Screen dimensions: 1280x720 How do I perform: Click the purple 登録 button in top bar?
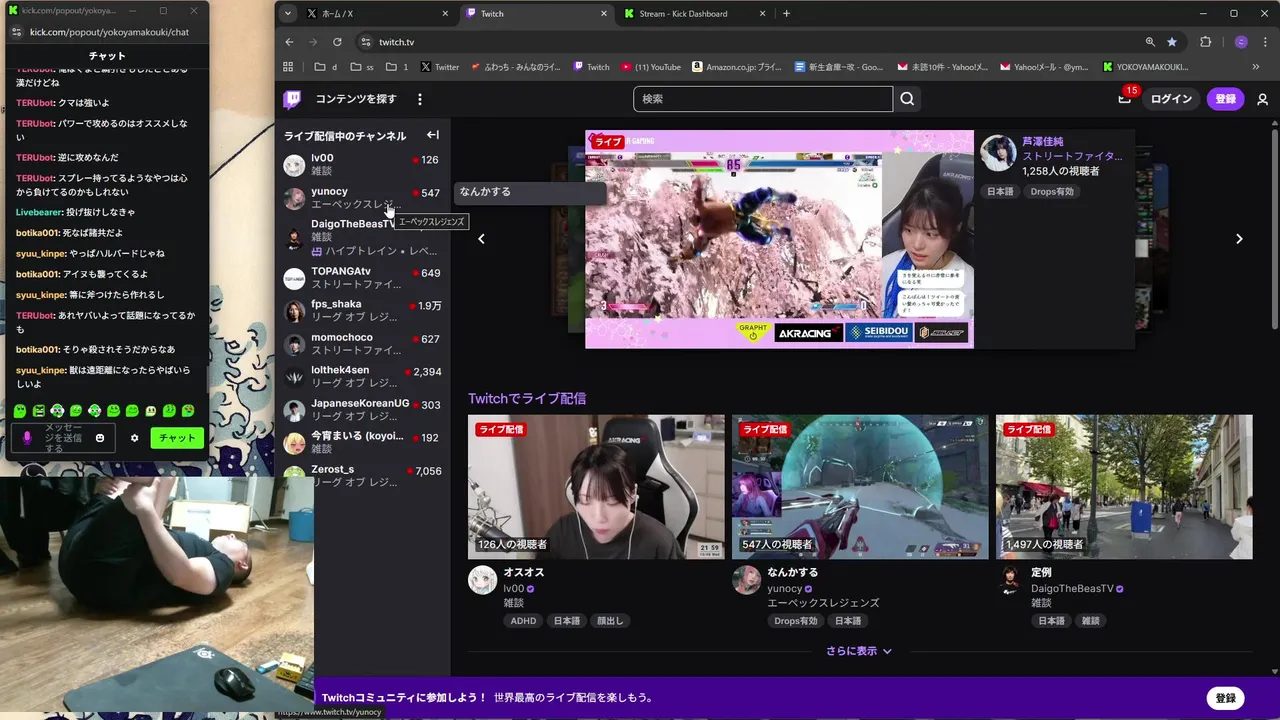click(x=1225, y=99)
